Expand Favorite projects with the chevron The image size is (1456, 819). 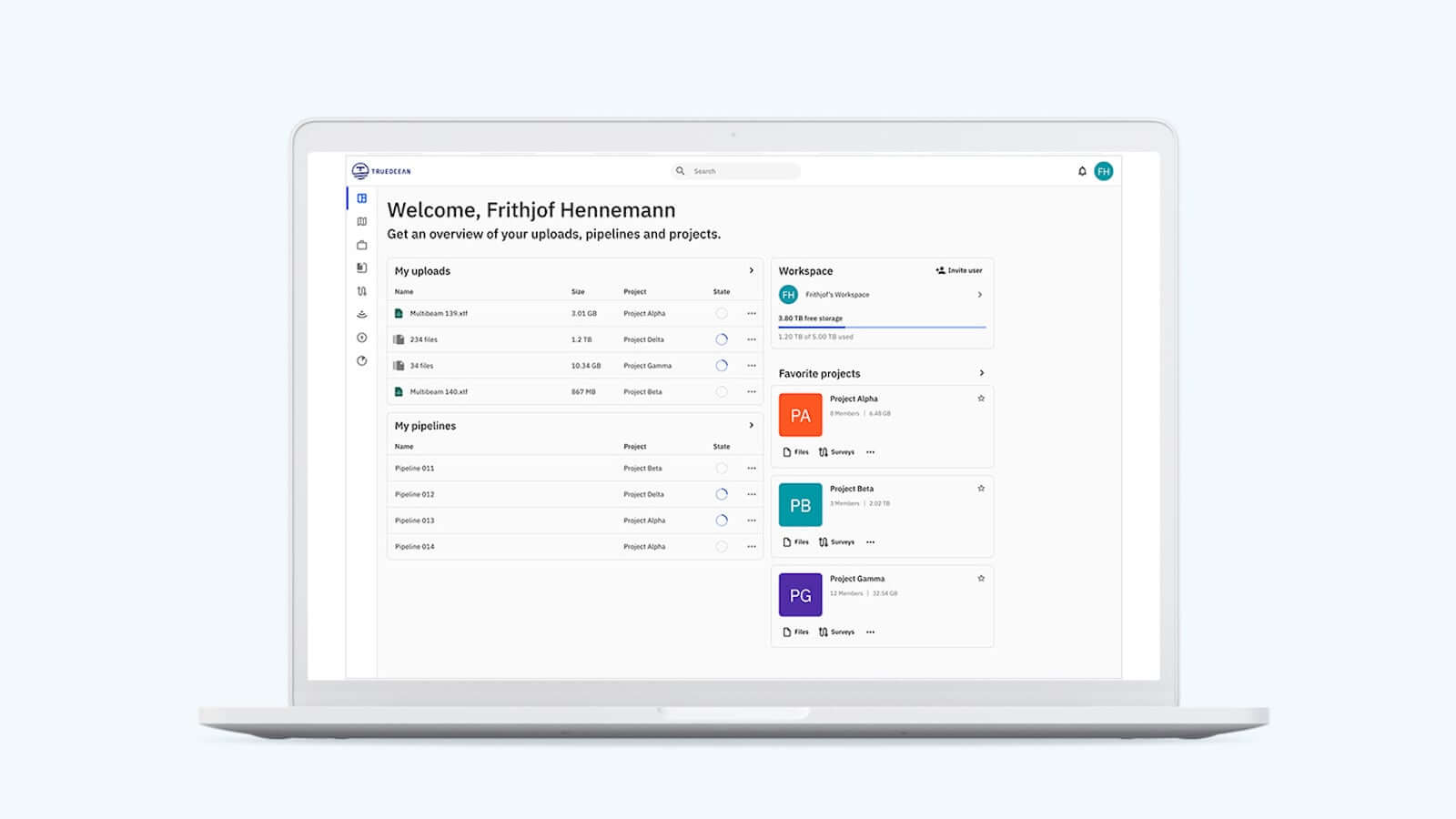point(982,373)
